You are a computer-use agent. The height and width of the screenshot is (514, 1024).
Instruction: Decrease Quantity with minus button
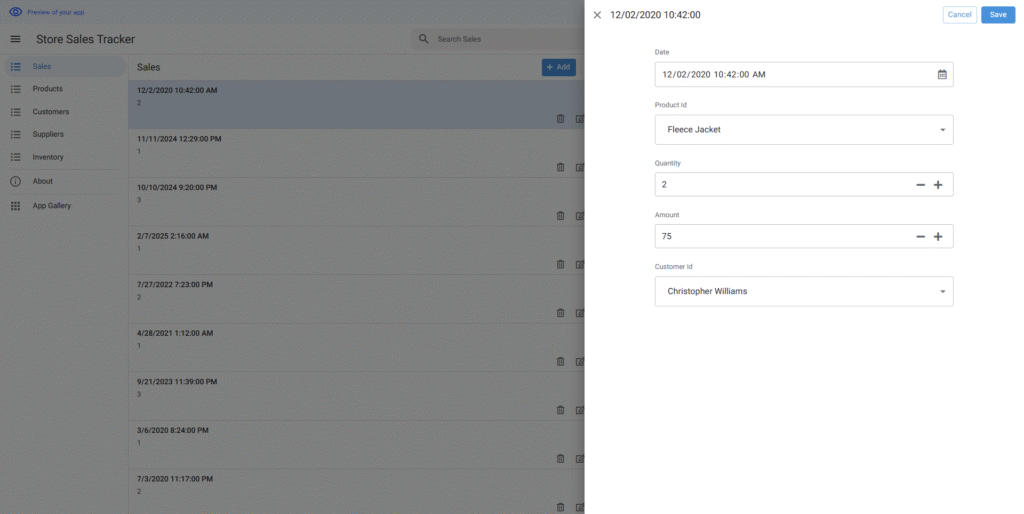920,185
